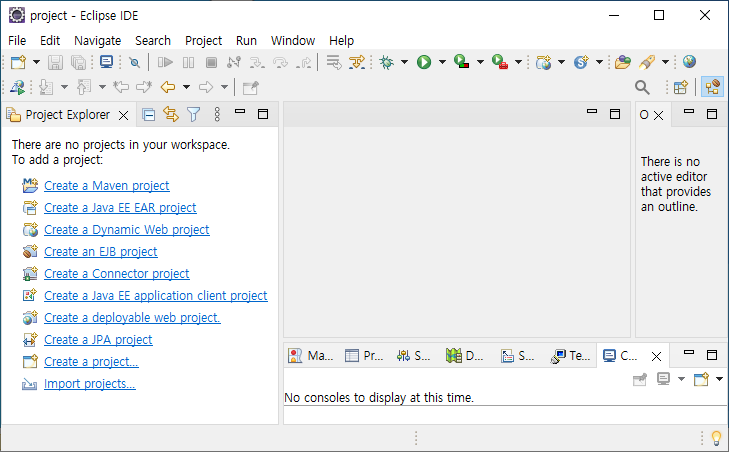
Task: Expand Display Selected Console dropdown arrow
Action: click(682, 379)
